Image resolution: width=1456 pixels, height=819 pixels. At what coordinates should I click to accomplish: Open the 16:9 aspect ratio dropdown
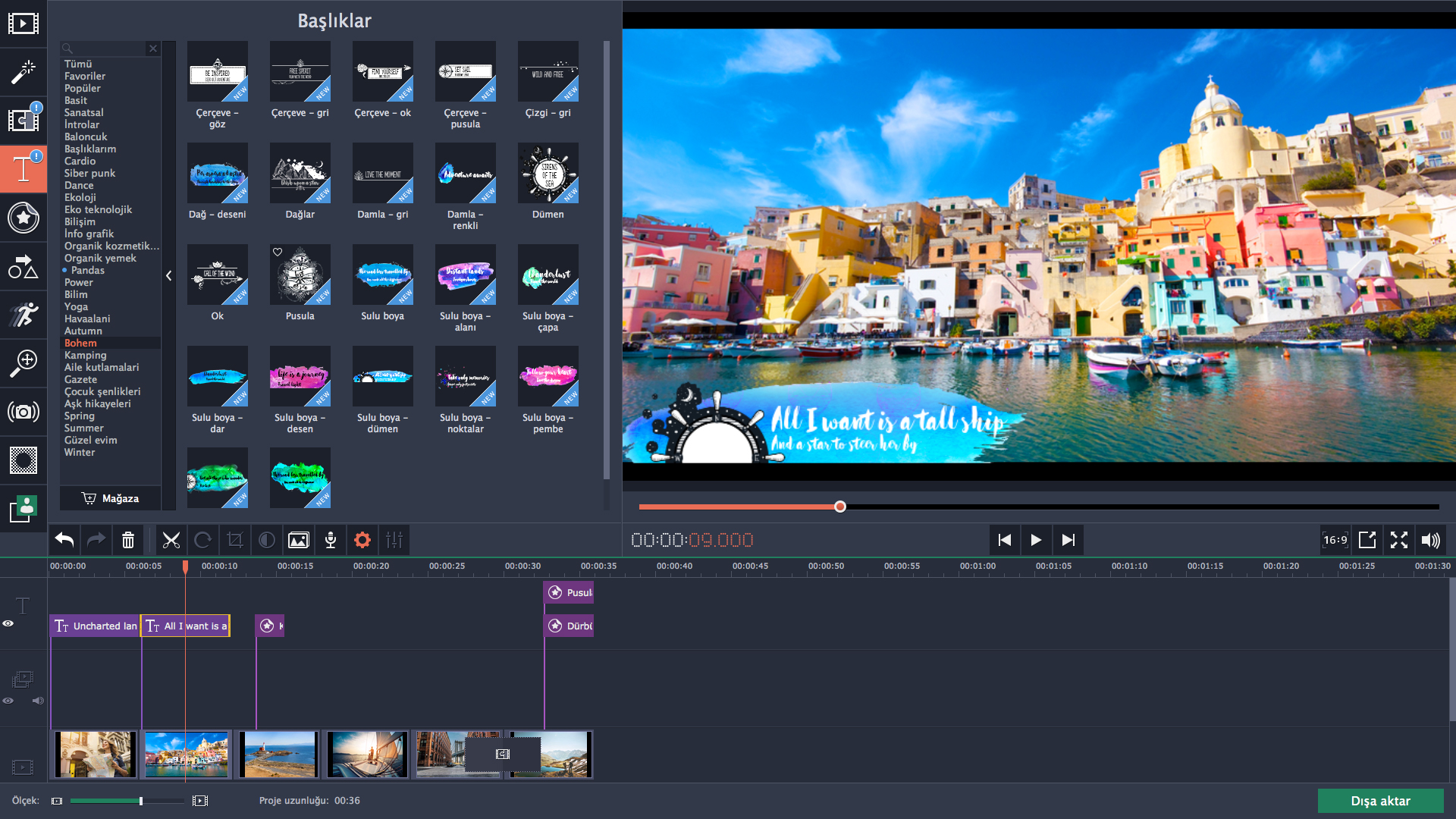tap(1335, 540)
